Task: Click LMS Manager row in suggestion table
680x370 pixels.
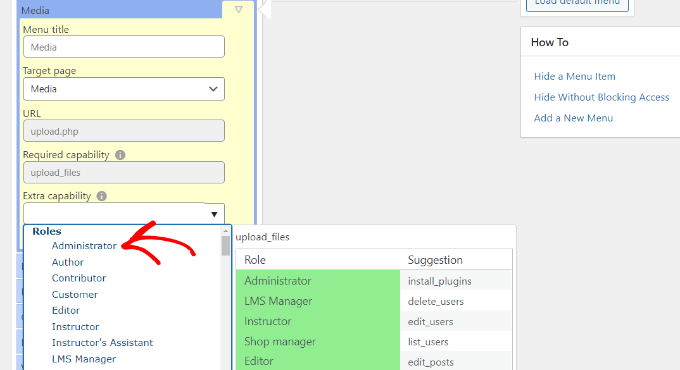Action: tap(318, 301)
